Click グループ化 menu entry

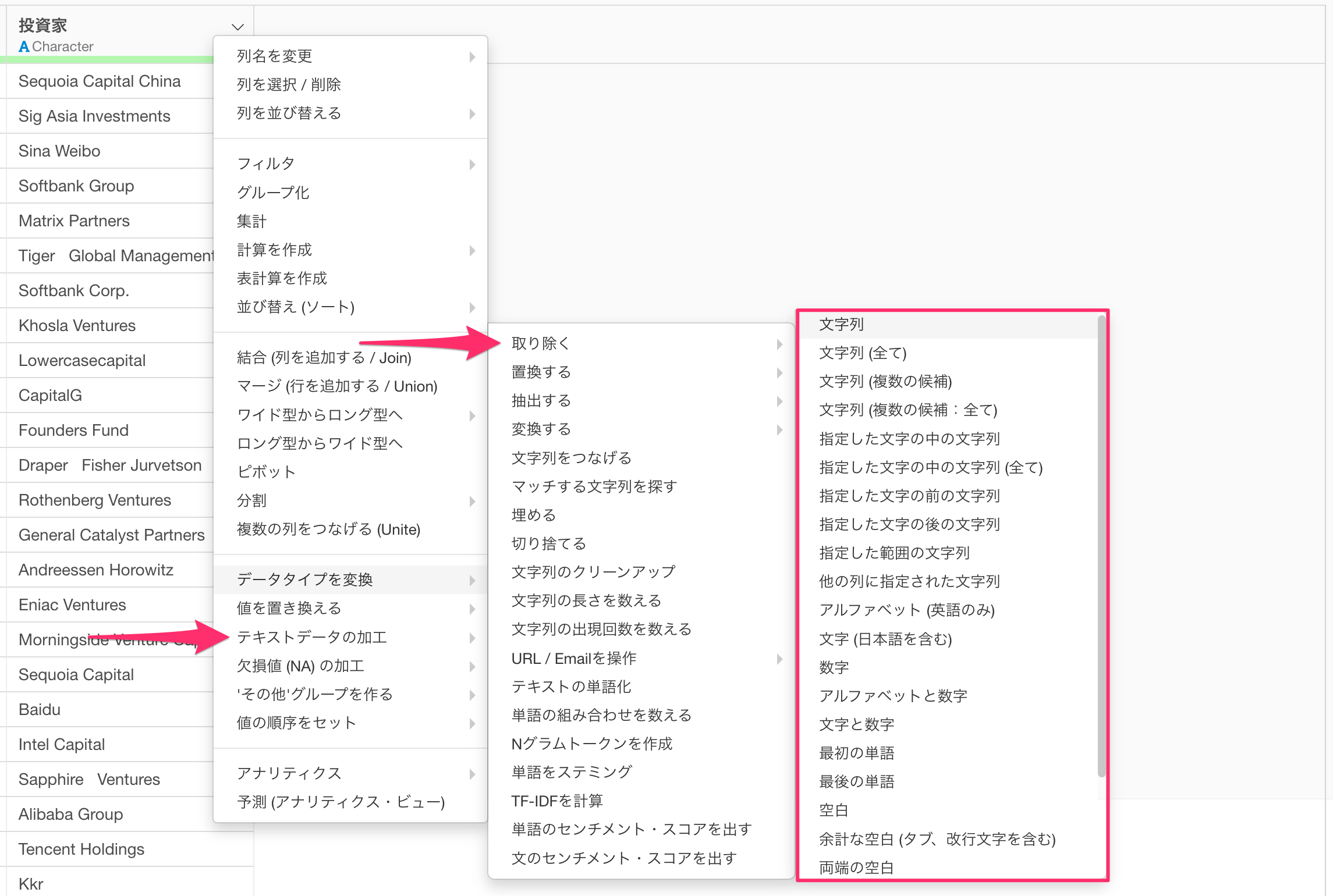pos(350,193)
